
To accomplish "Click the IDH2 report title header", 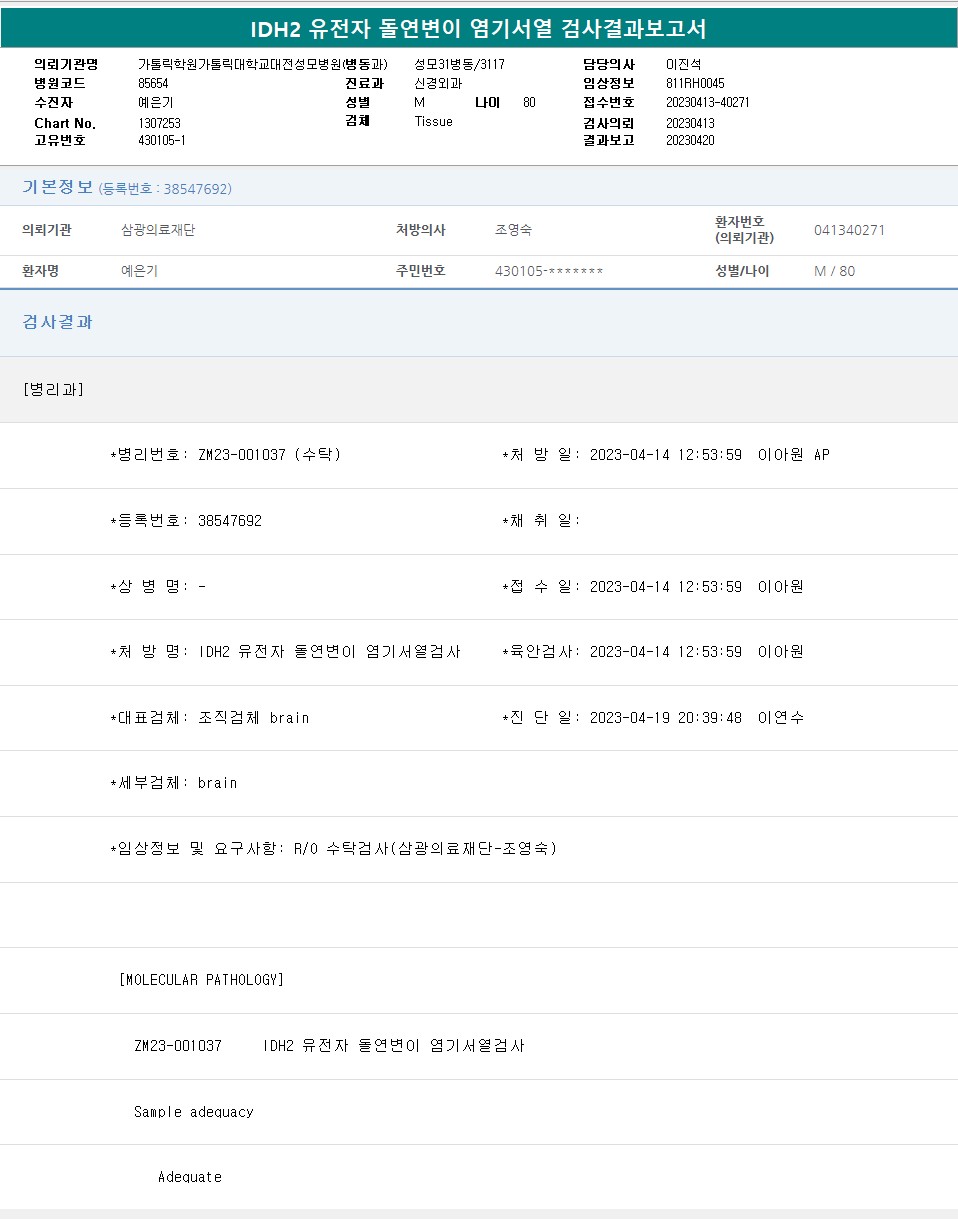I will (478, 29).
